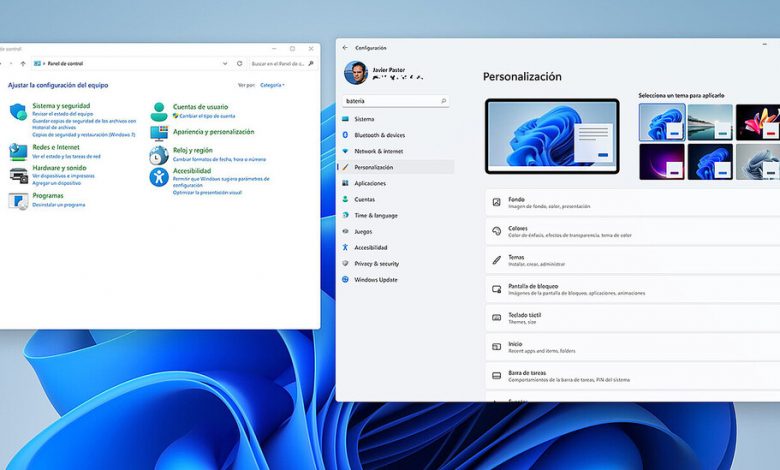The height and width of the screenshot is (470, 780).
Task: Apply the lake landscape theme thumbnail
Action: (x=710, y=122)
